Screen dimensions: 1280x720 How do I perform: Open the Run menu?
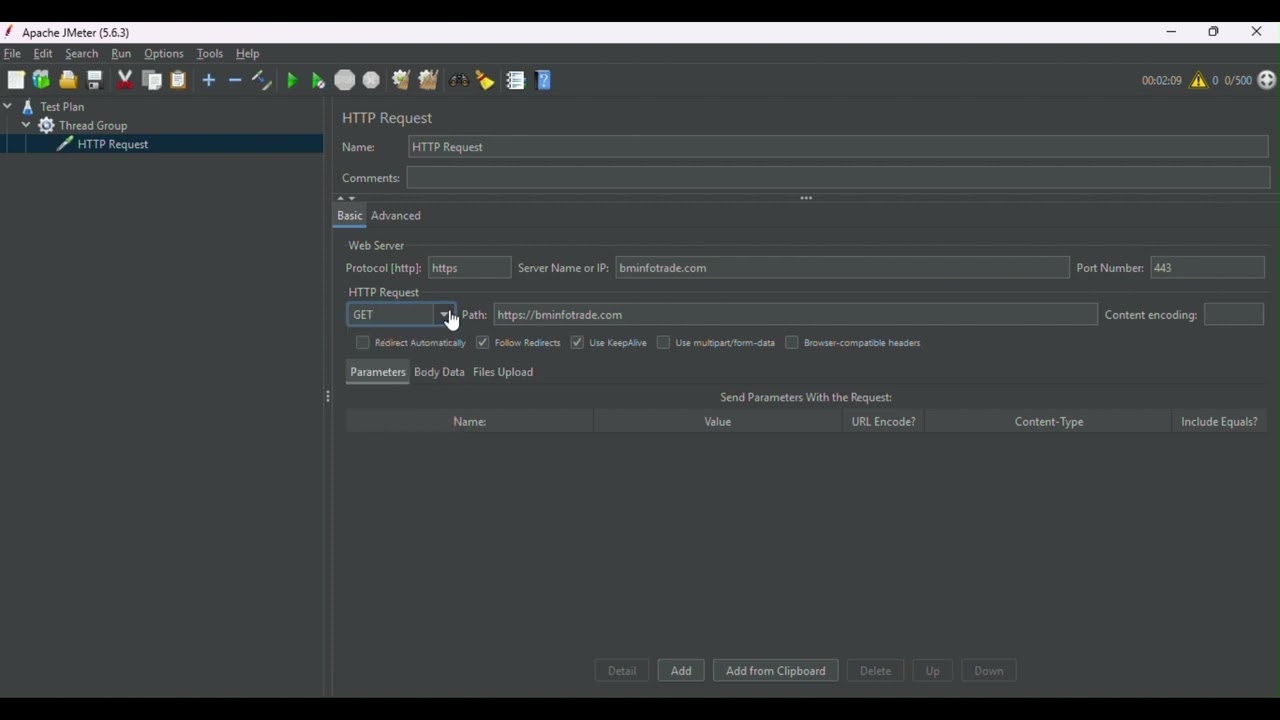[121, 54]
